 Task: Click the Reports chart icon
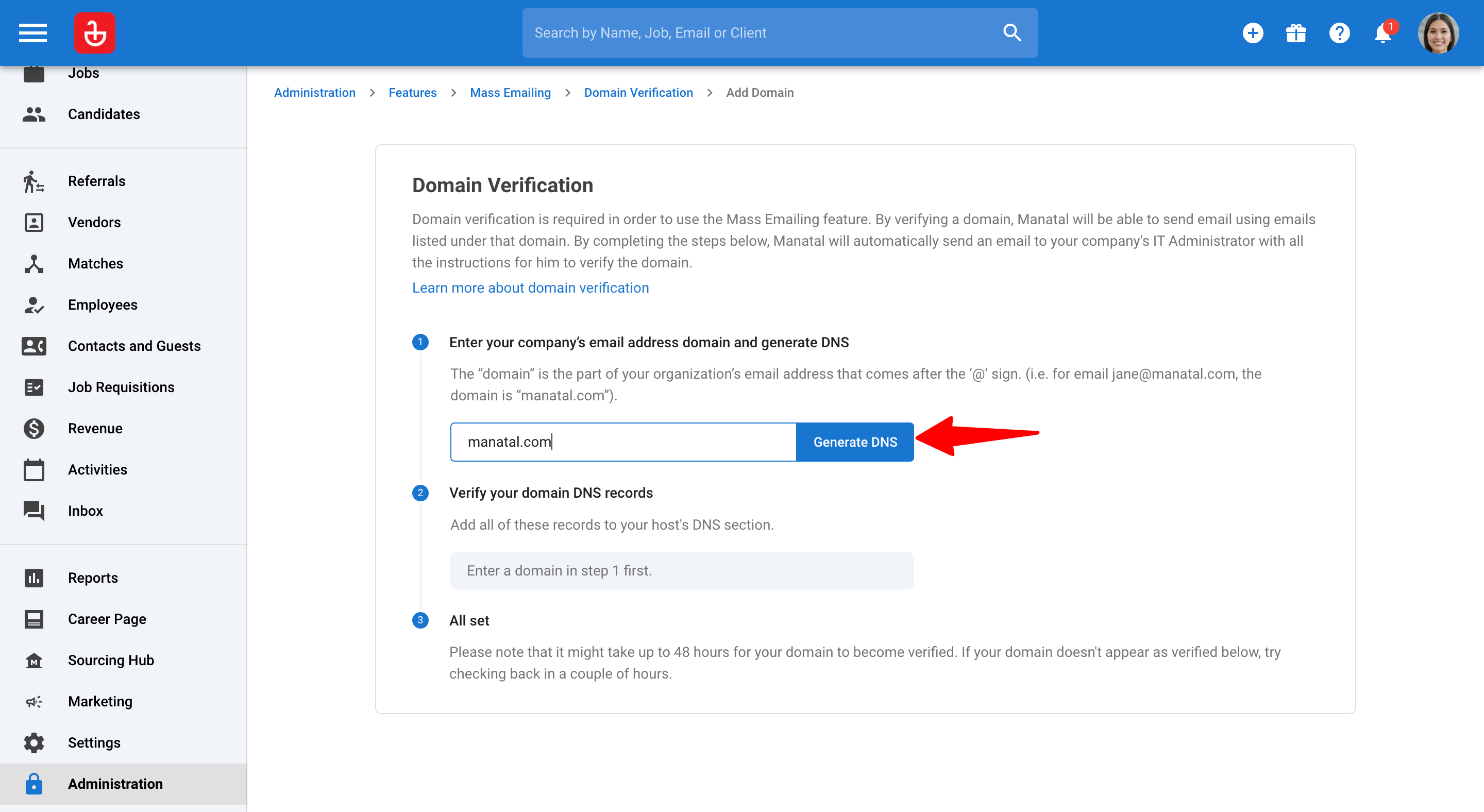34,578
